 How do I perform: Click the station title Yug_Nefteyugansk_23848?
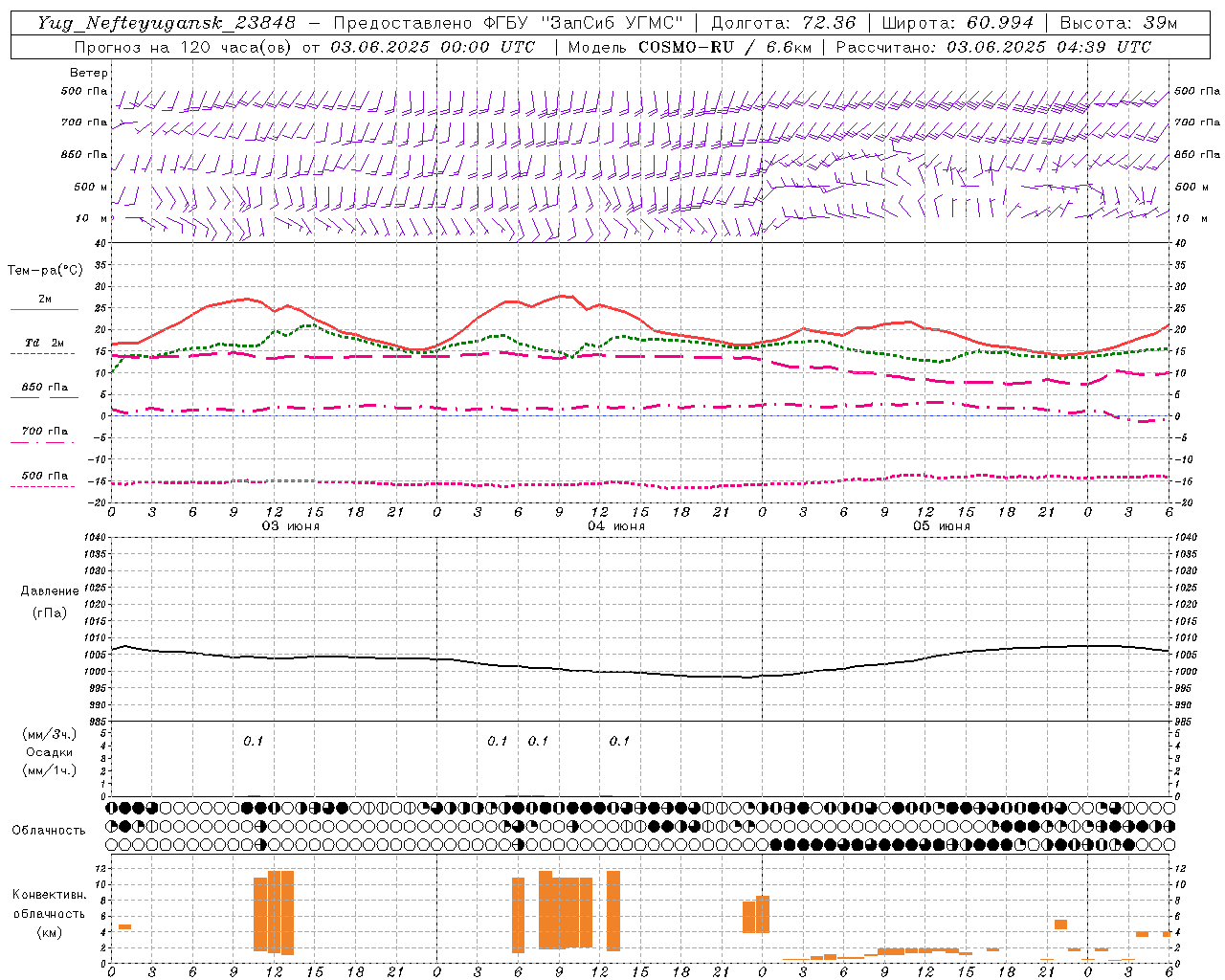167,23
